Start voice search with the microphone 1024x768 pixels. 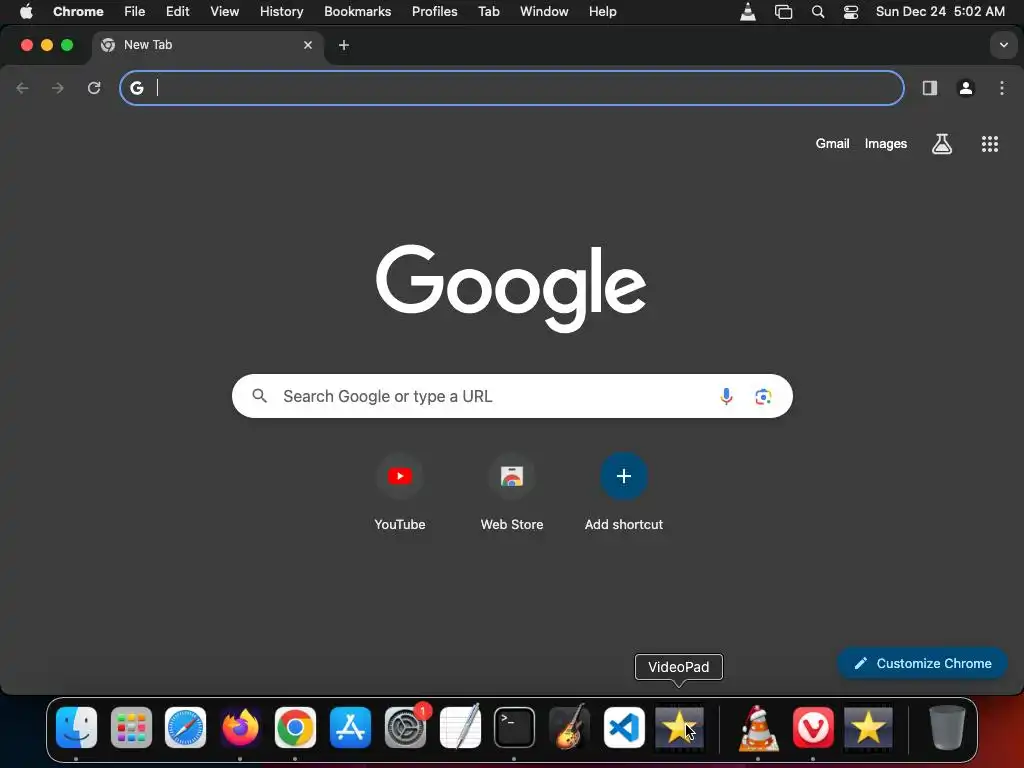pos(726,396)
